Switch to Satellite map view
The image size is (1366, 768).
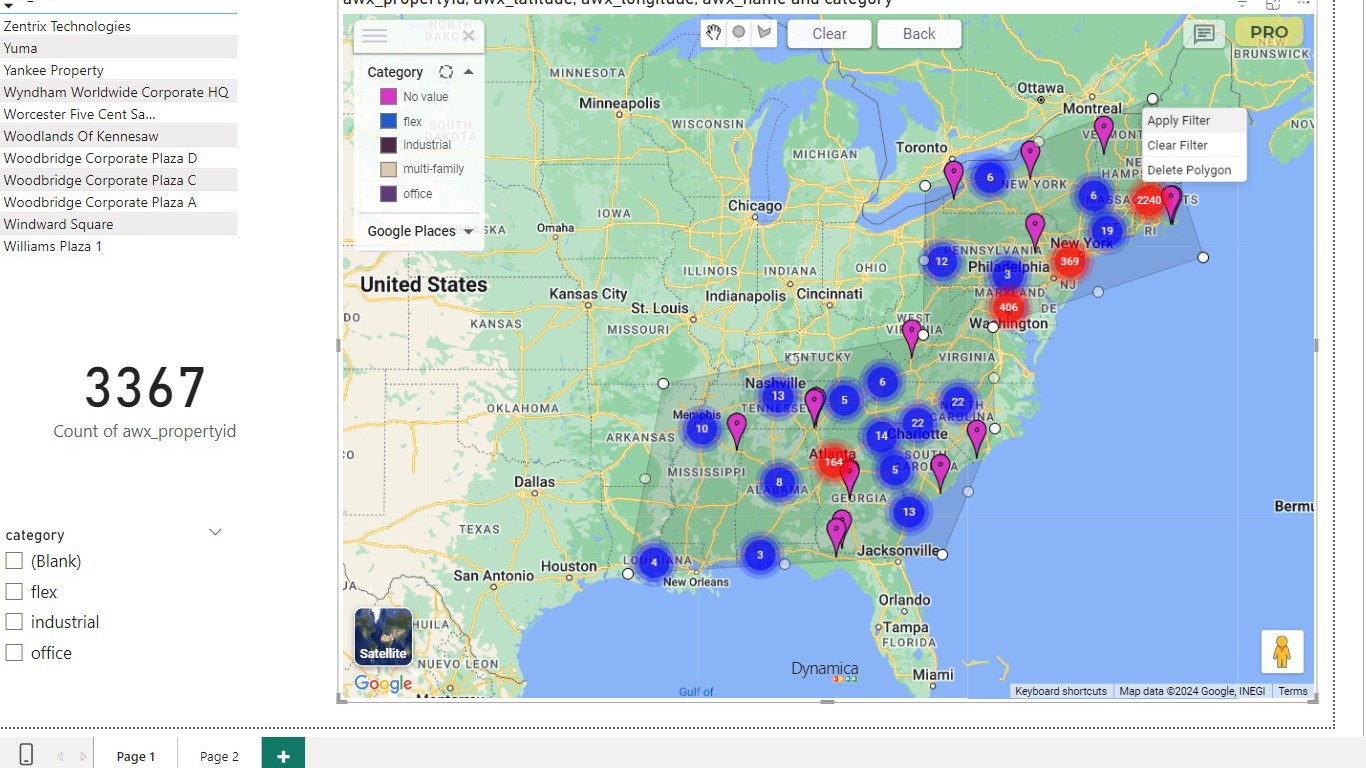pyautogui.click(x=383, y=637)
